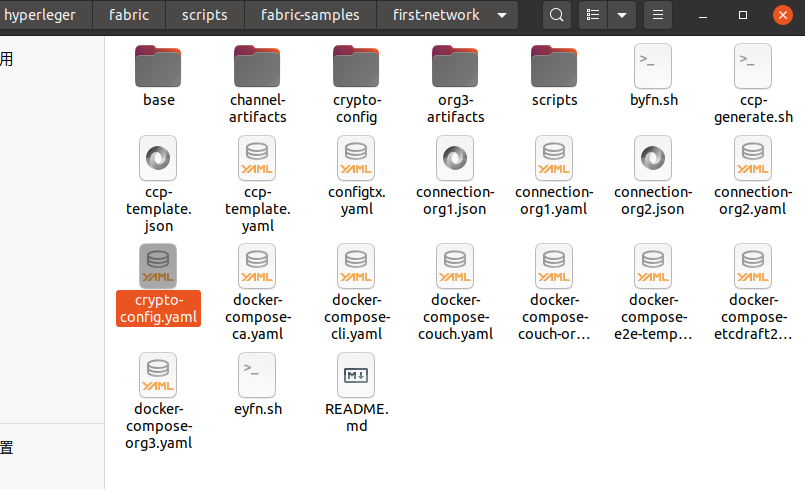Viewport: 805px width, 489px height.
Task: Select the ccp-template.yaml file icon
Action: (257, 158)
